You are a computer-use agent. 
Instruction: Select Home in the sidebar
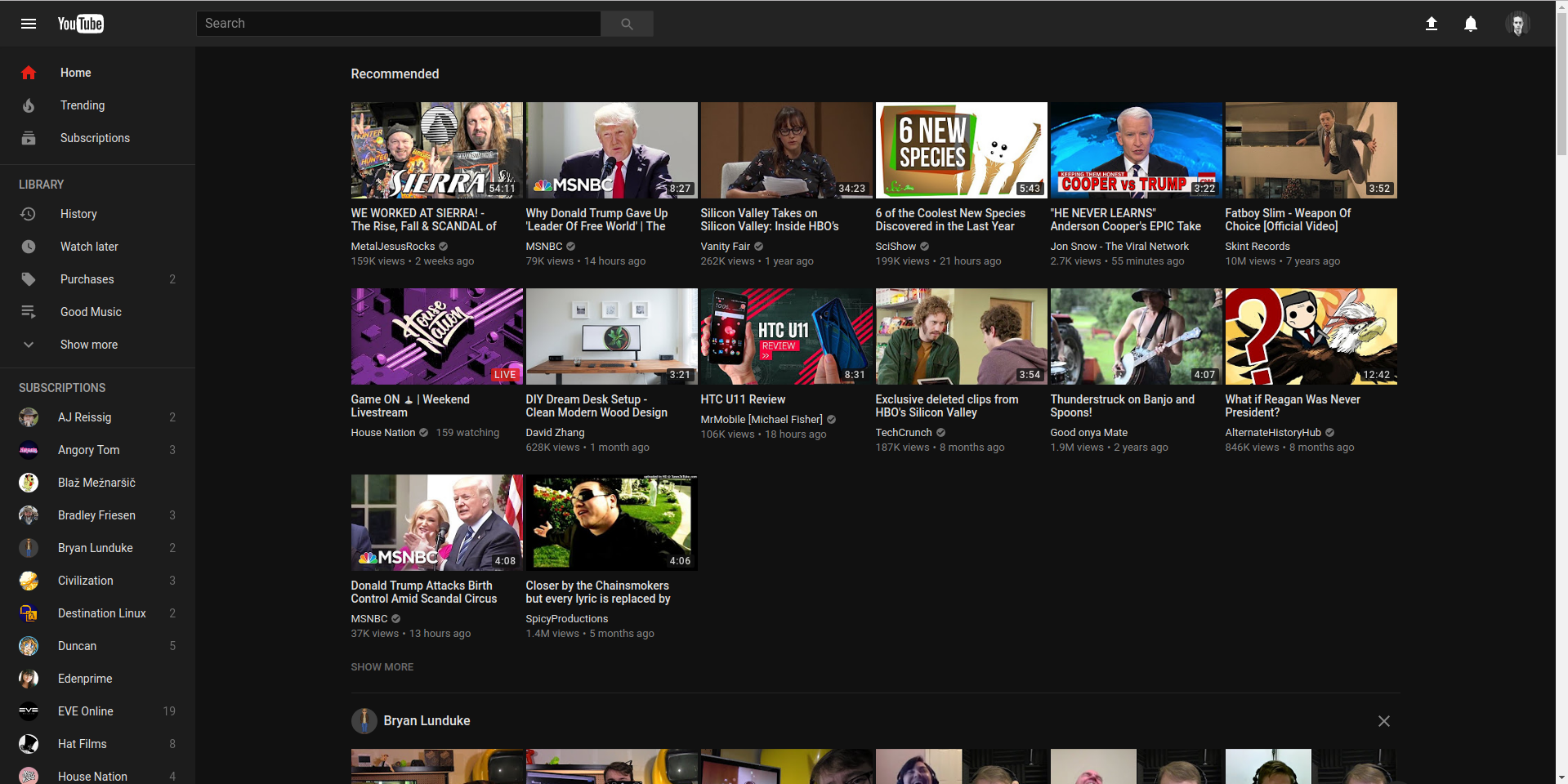coord(98,73)
